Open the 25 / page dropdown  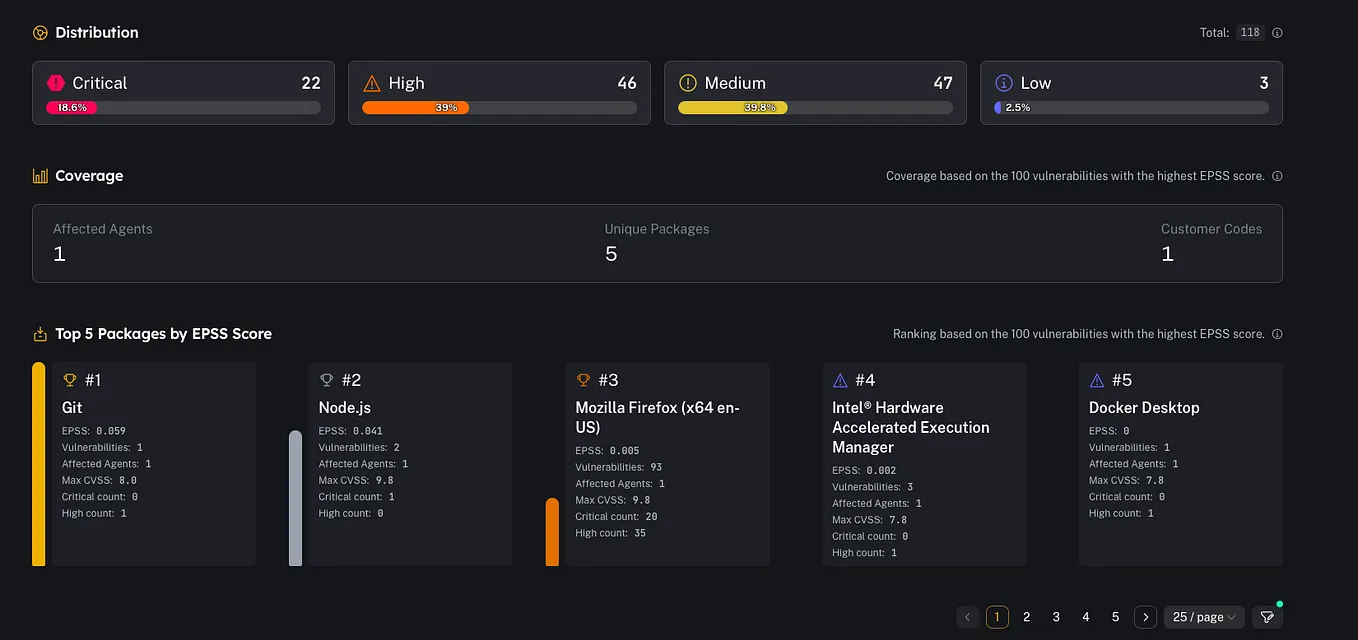[x=1203, y=617]
